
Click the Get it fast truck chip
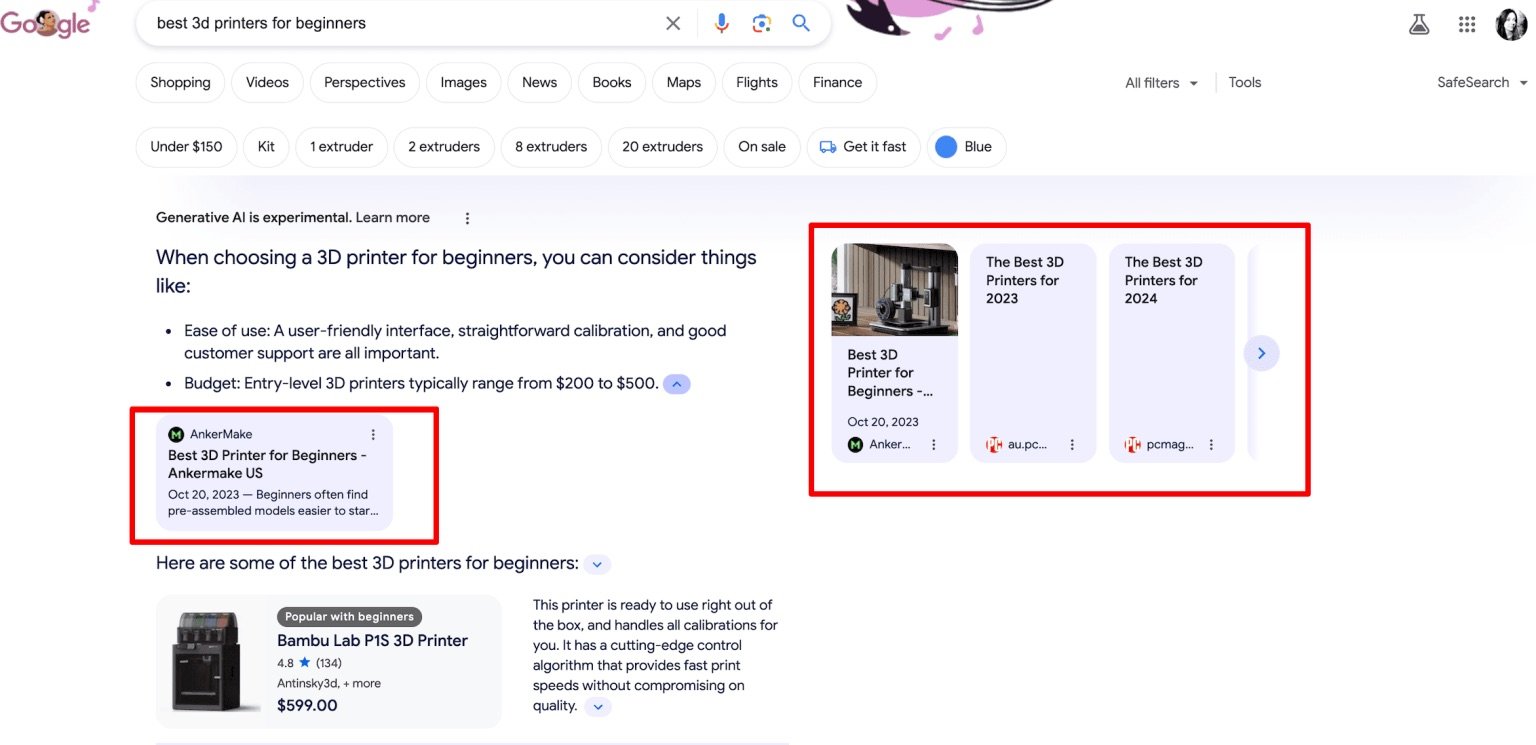[x=864, y=147]
